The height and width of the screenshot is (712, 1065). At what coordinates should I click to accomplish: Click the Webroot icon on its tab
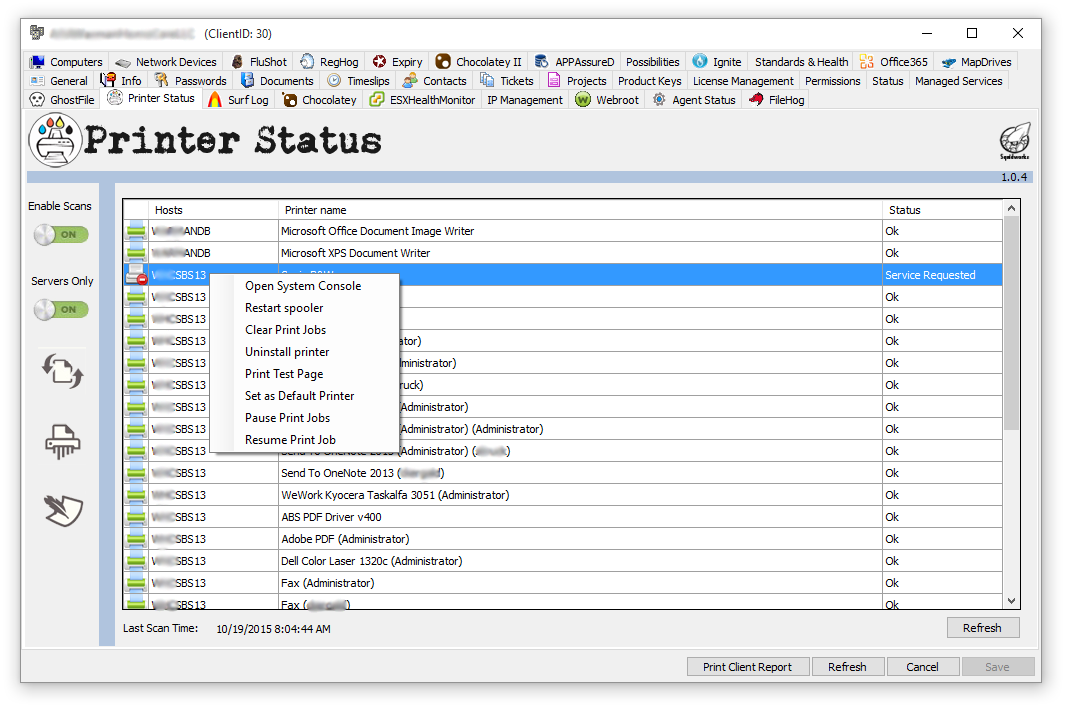tap(583, 99)
